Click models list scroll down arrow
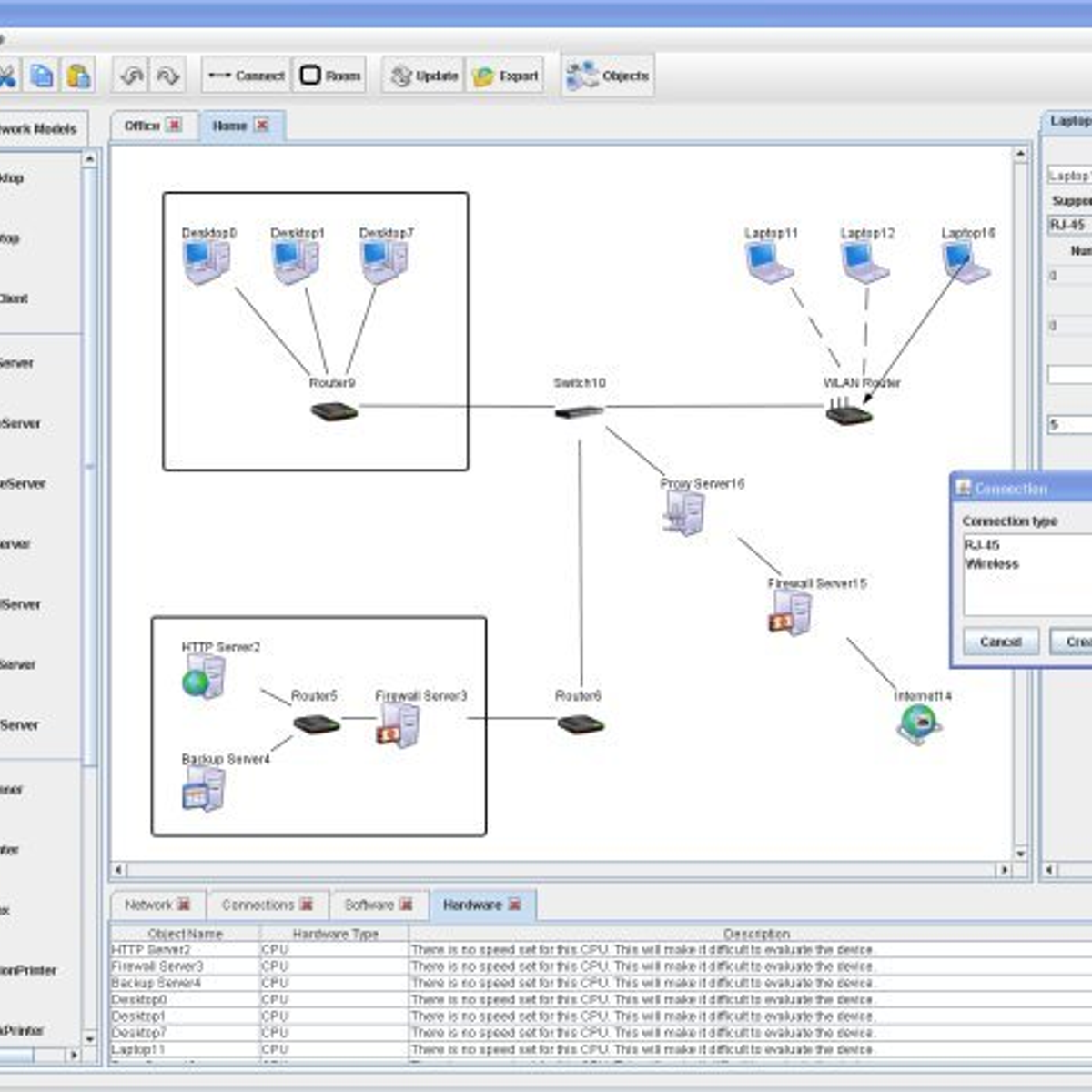 89,1038
